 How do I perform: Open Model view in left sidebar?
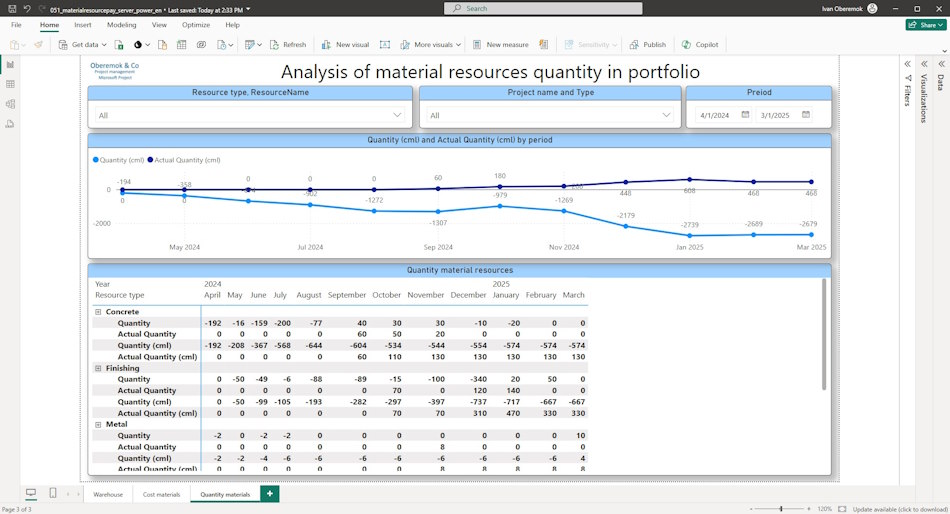click(x=10, y=104)
